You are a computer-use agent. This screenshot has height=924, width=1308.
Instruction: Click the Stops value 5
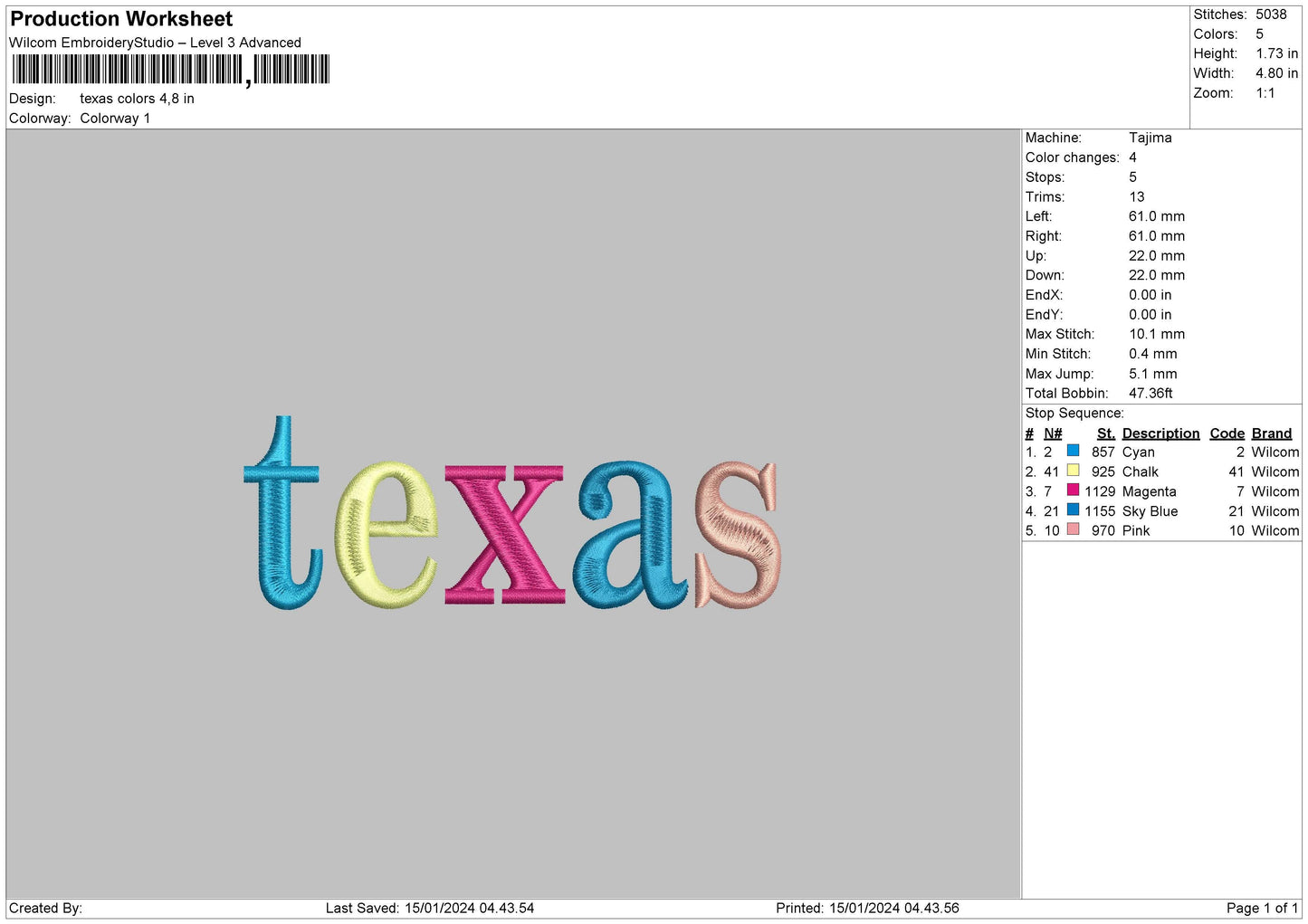pos(1132,177)
